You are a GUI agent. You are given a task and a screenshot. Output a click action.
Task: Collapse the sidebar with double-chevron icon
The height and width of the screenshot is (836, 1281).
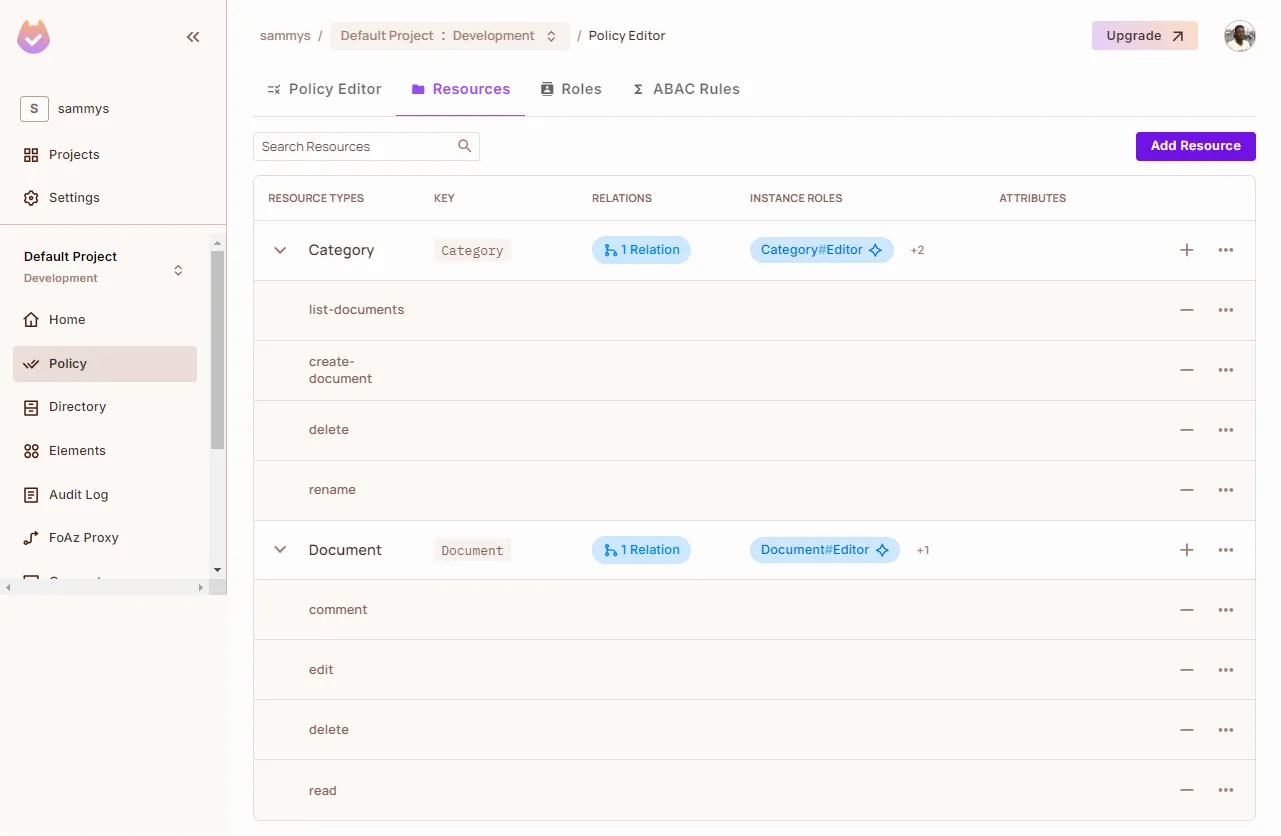[193, 37]
